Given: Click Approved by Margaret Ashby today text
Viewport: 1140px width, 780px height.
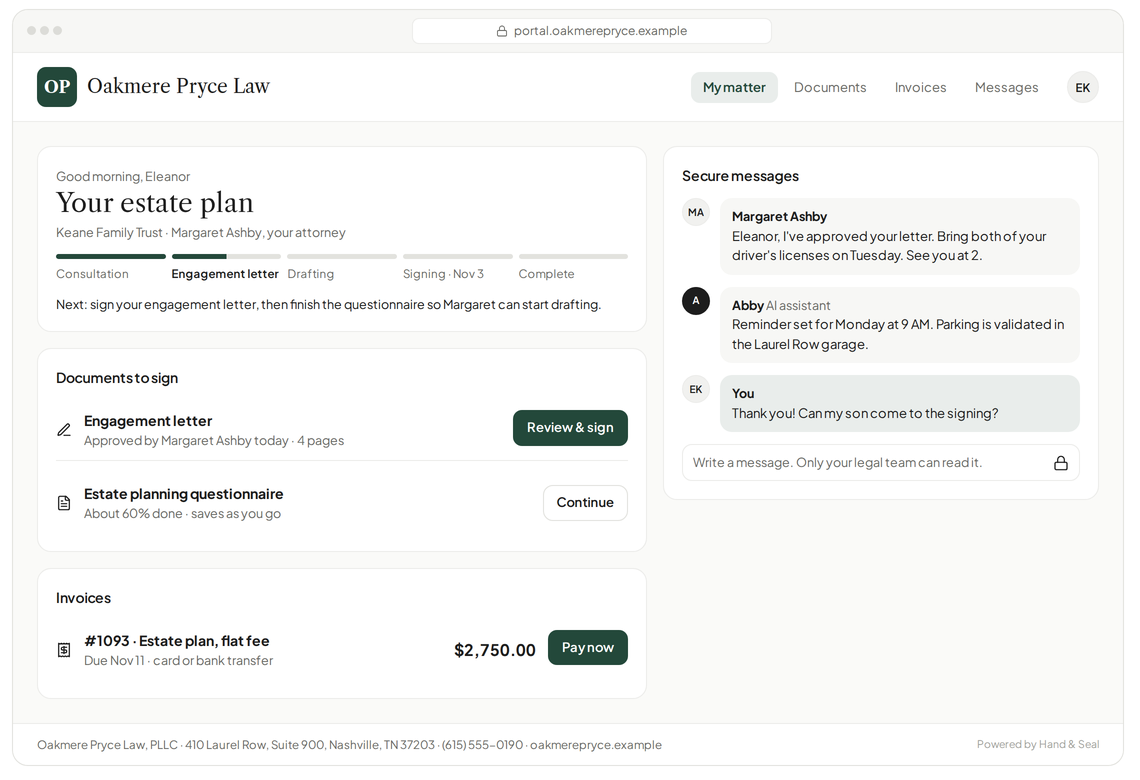Looking at the screenshot, I should coord(214,441).
